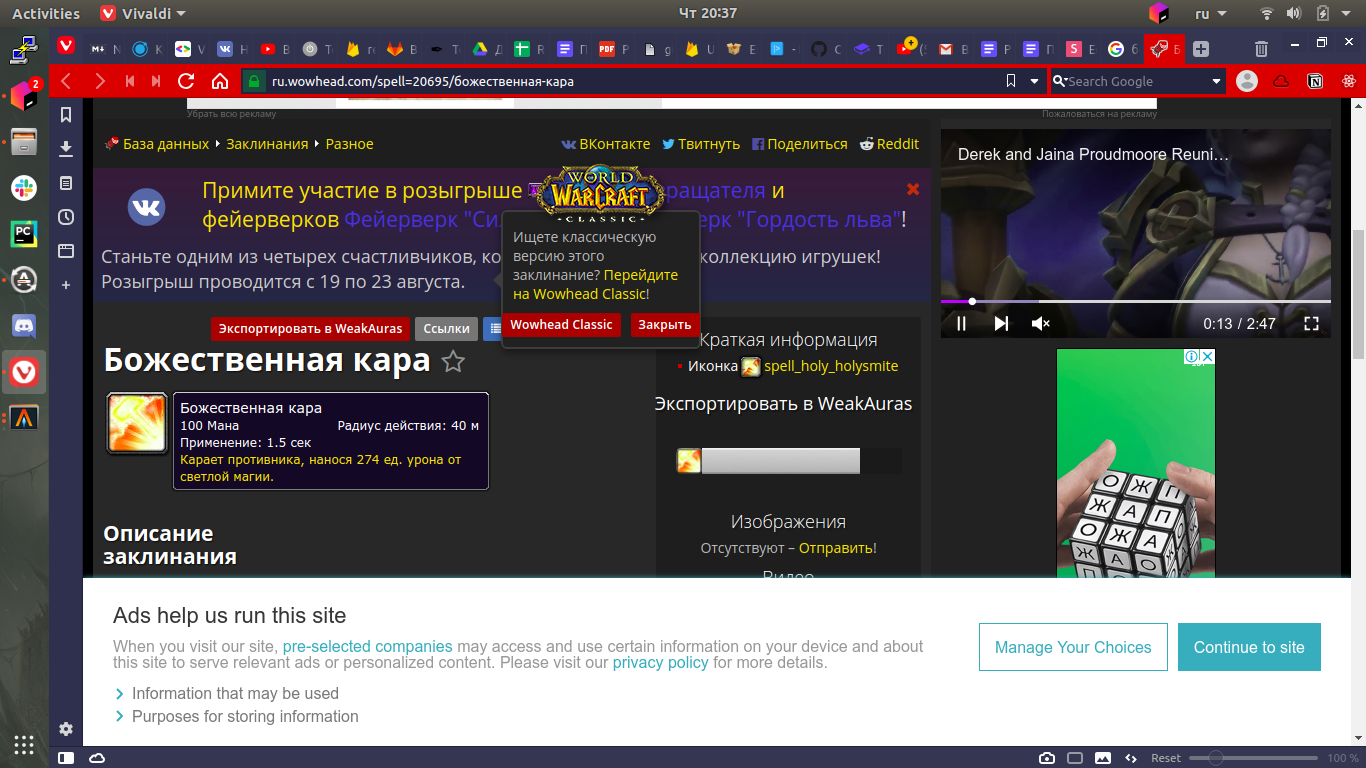Switch to the PDF tab
1366x768 pixels.
pos(613,48)
